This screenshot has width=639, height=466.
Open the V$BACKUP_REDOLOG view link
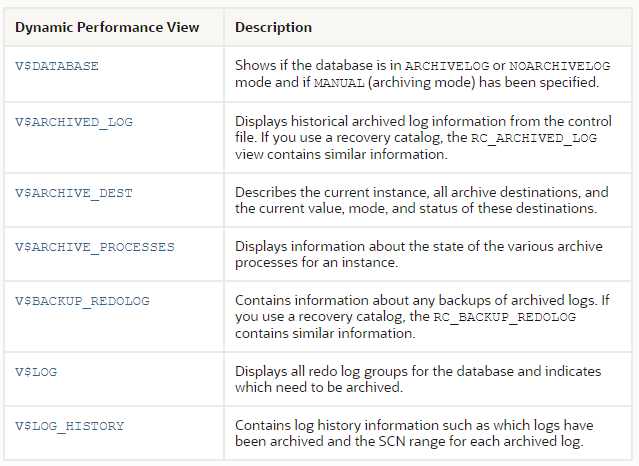[x=82, y=301]
